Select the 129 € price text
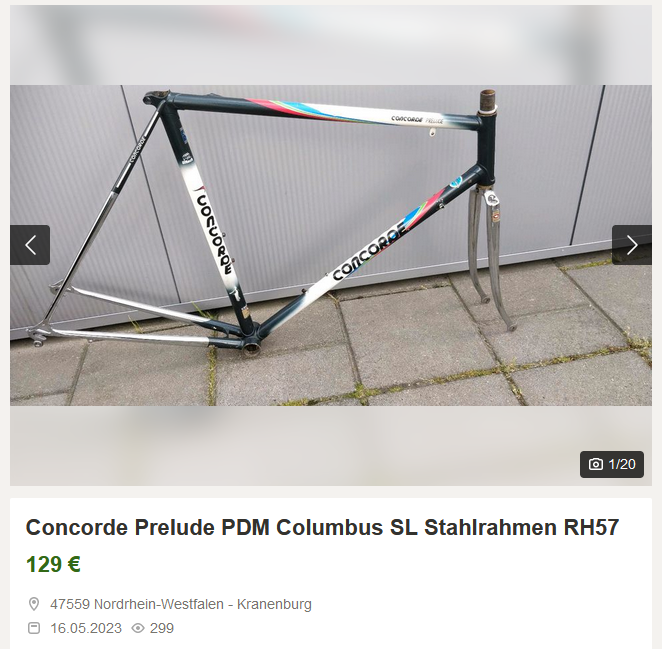Screen dimensions: 662x649 pyautogui.click(x=53, y=565)
